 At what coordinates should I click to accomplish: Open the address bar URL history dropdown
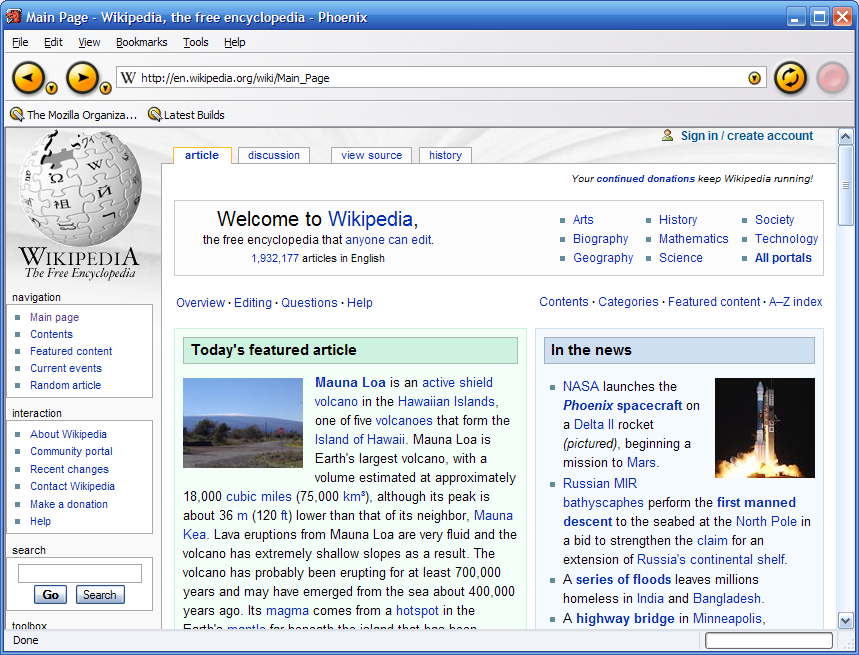pyautogui.click(x=754, y=78)
